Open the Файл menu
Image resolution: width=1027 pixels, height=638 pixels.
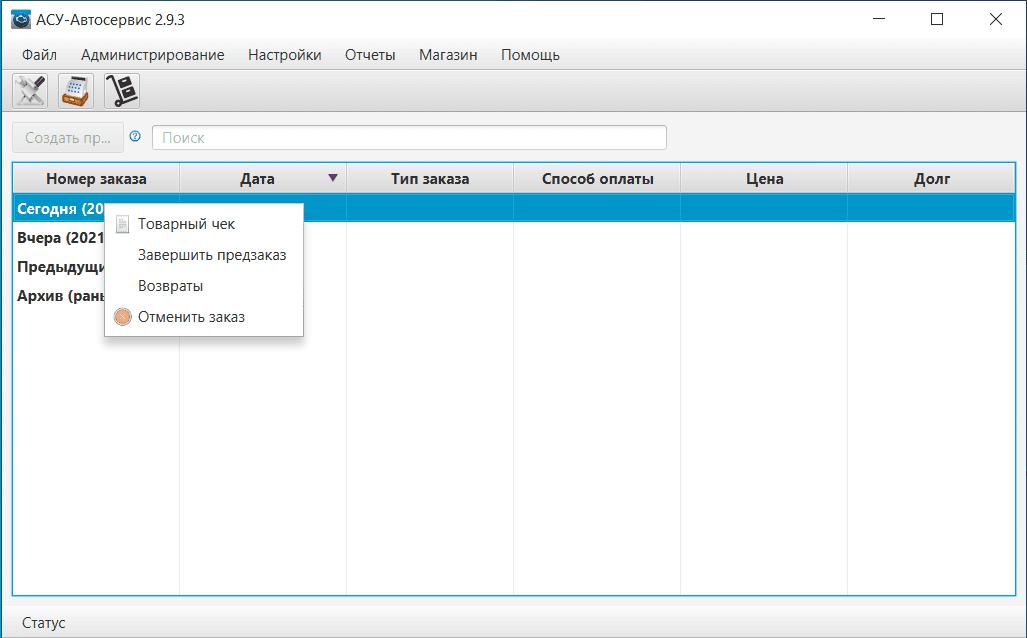pyautogui.click(x=39, y=55)
